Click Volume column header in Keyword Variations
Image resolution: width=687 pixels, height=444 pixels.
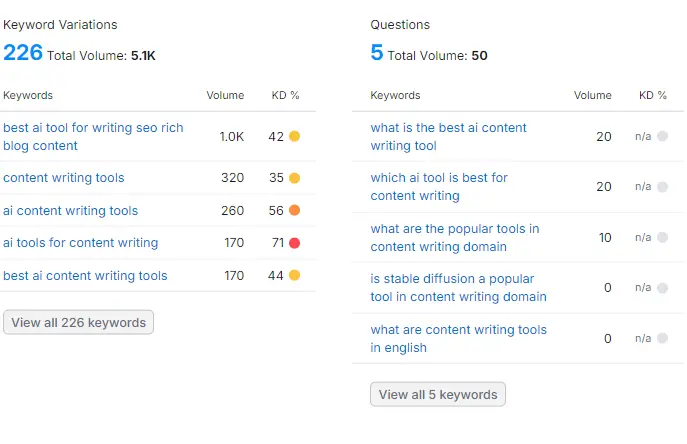pyautogui.click(x=225, y=96)
